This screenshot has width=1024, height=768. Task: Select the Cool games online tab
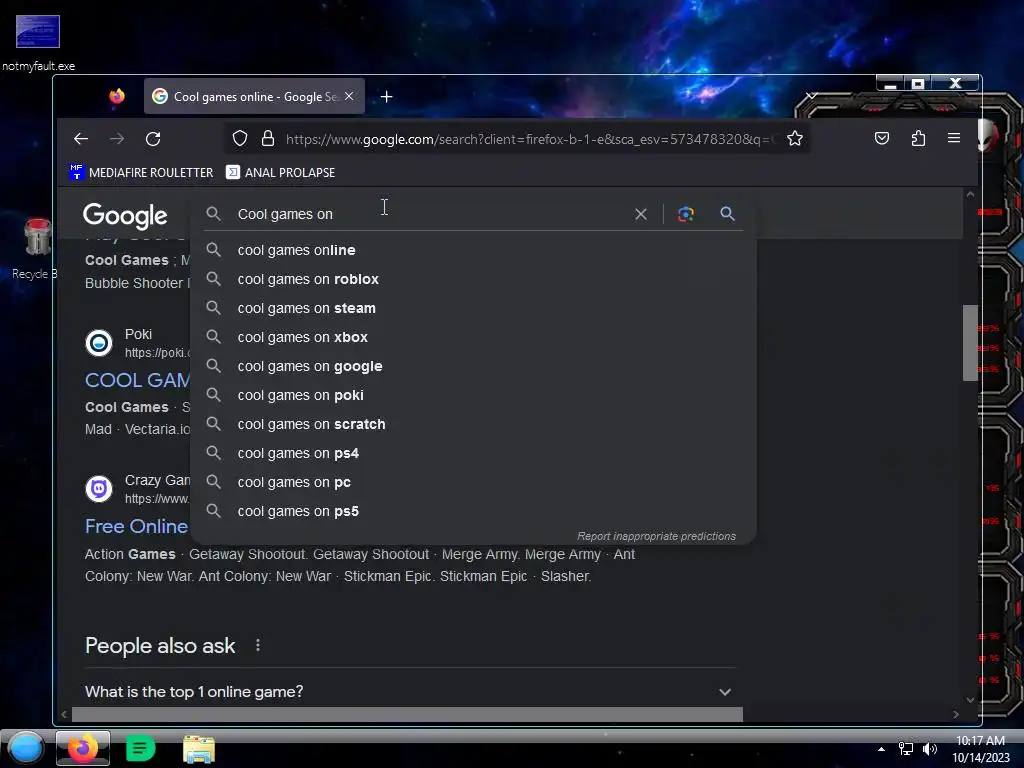[254, 97]
